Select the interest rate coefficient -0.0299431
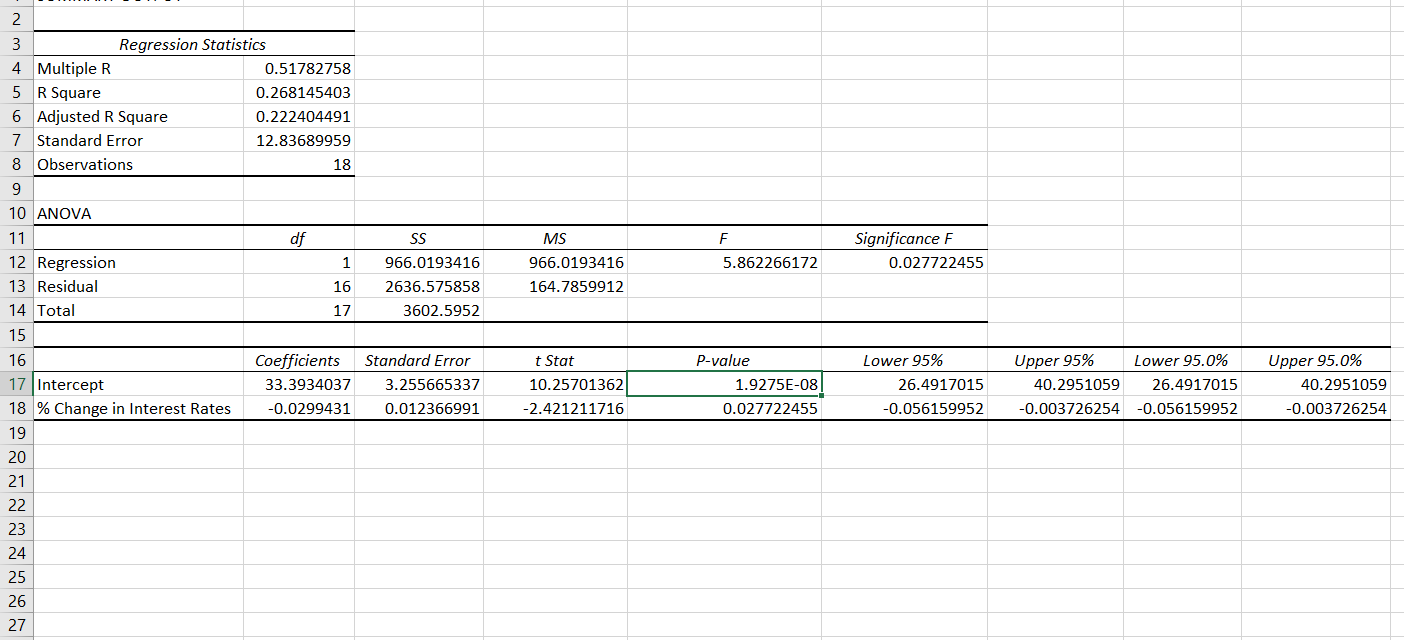The image size is (1404, 640). pyautogui.click(x=299, y=408)
